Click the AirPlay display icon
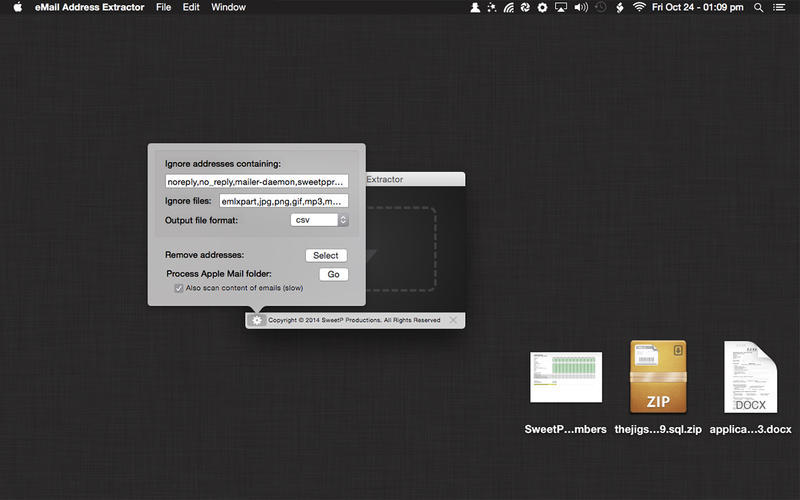Viewport: 800px width, 500px height. pos(561,7)
